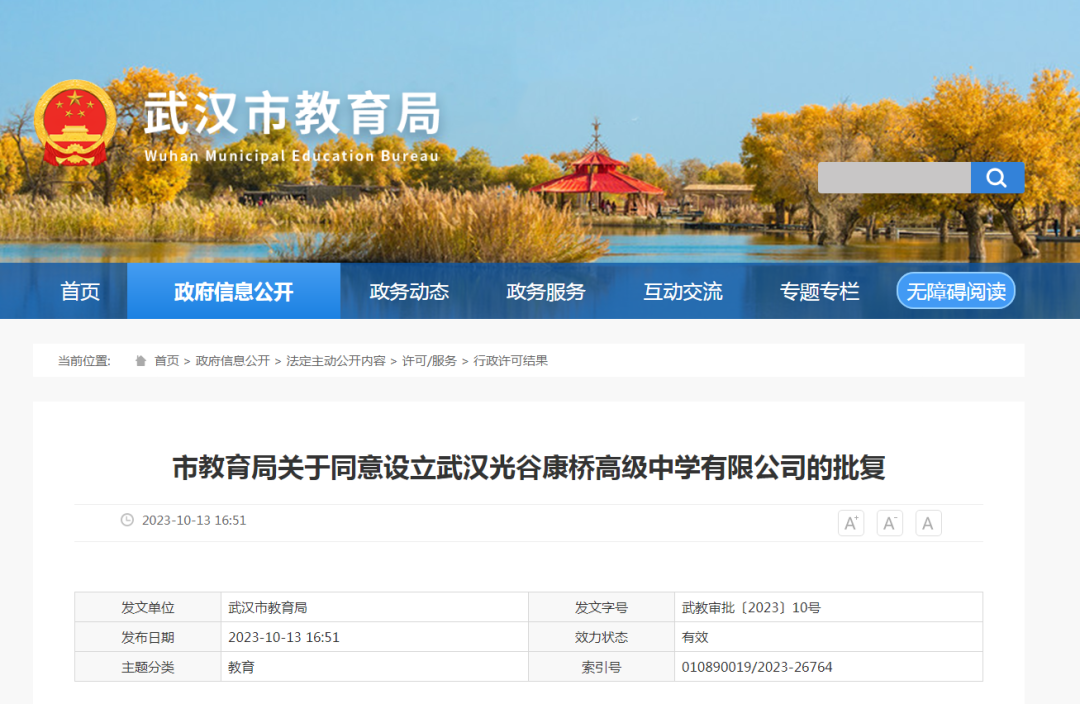Click inside the search input field
Viewport: 1080px width, 704px height.
[895, 178]
